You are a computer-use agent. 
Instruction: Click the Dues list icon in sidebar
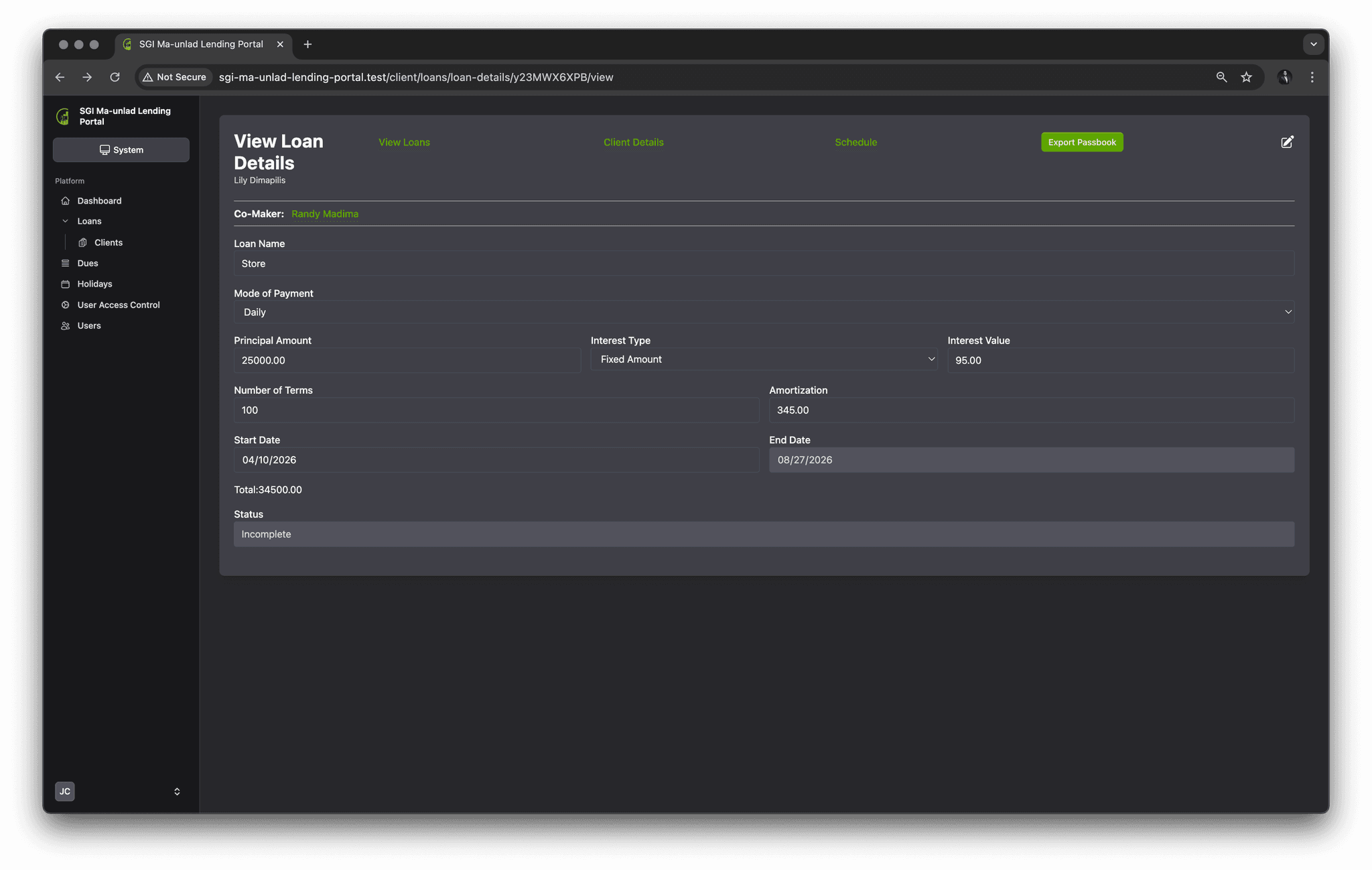[x=65, y=263]
